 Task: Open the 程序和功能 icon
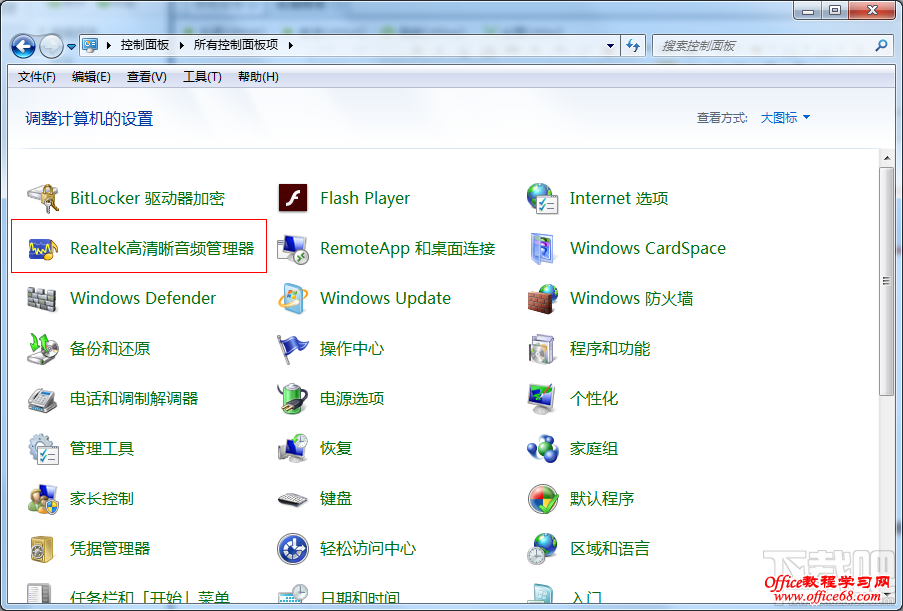click(541, 349)
